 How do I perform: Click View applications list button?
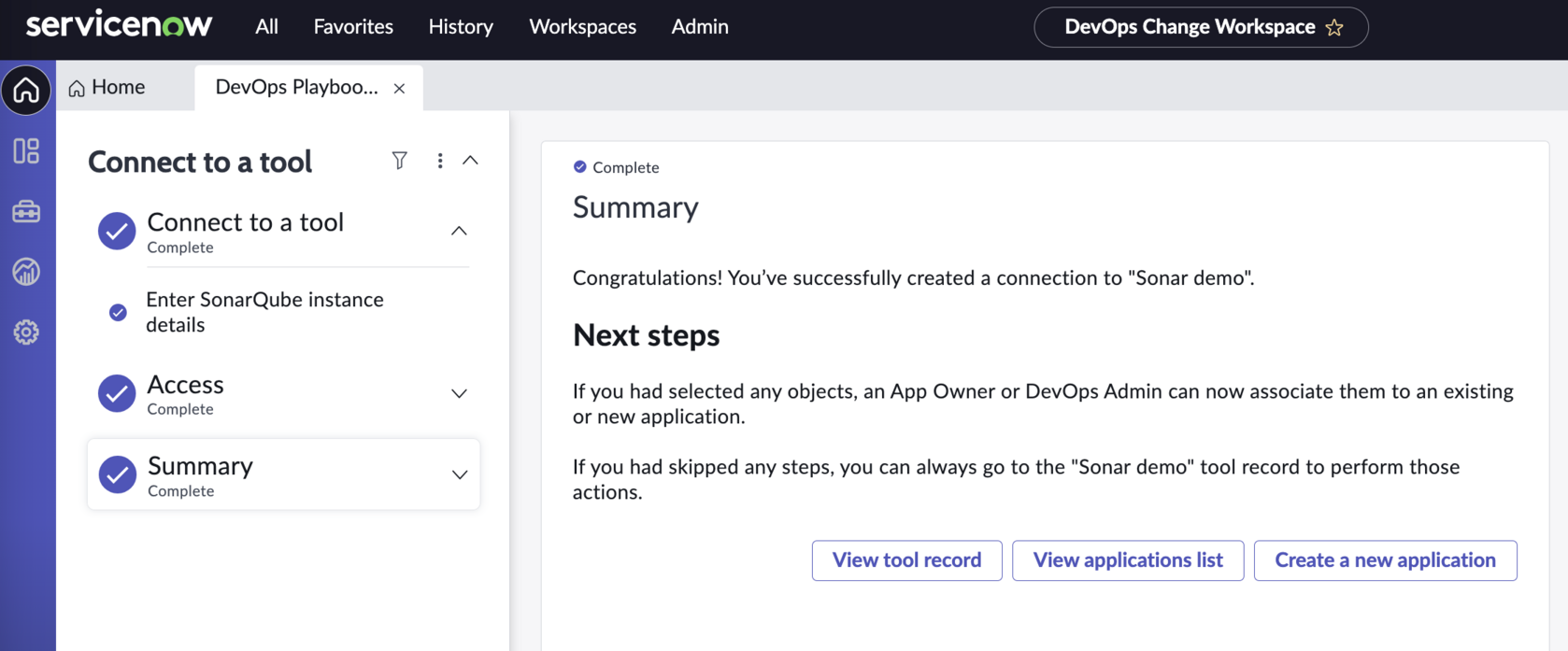(1128, 560)
